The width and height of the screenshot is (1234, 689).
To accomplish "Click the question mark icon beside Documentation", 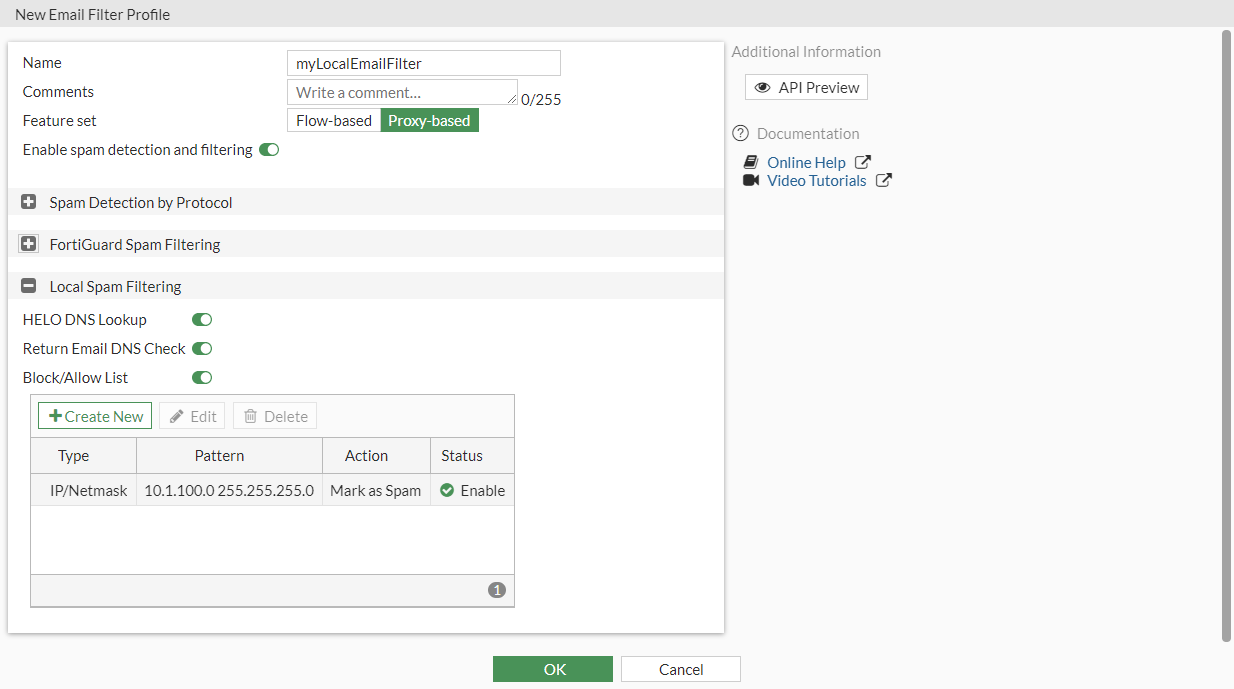I will pos(740,132).
